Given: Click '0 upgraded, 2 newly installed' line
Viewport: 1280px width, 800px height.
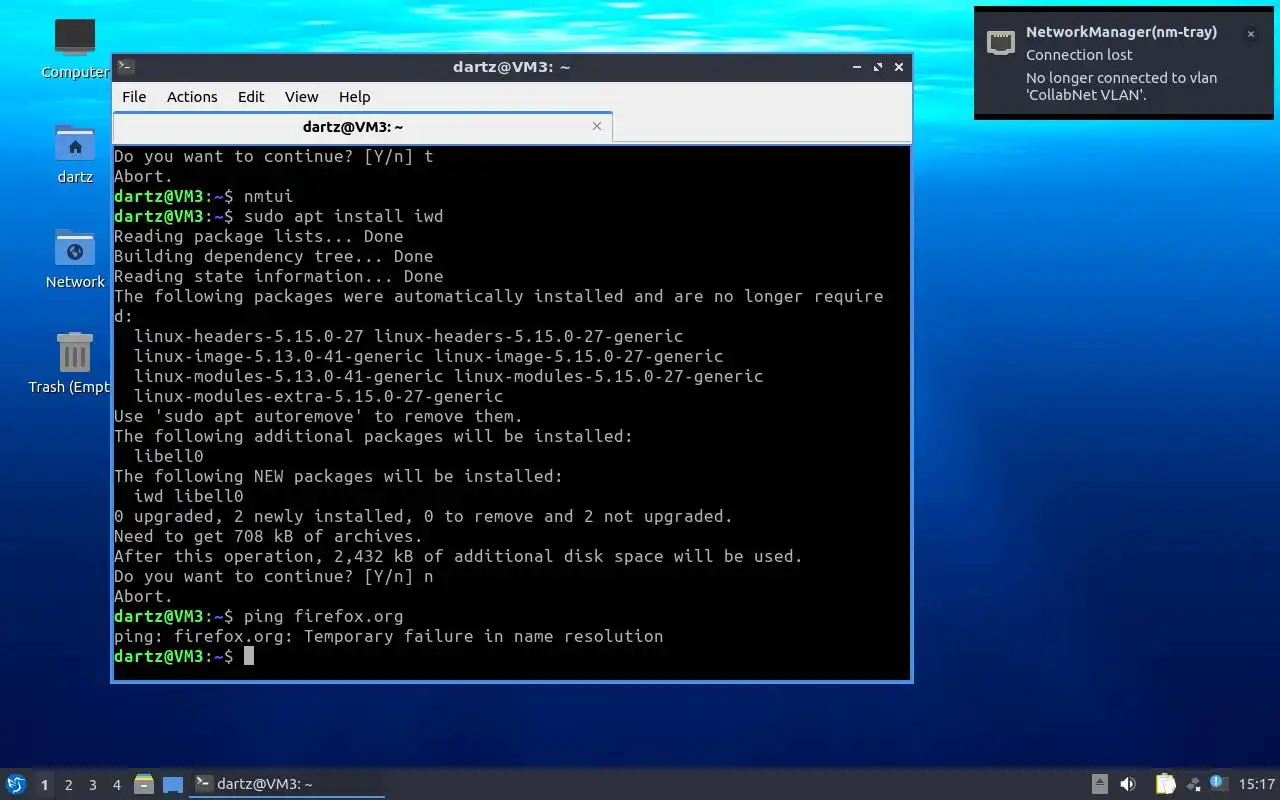Looking at the screenshot, I should click(x=423, y=516).
